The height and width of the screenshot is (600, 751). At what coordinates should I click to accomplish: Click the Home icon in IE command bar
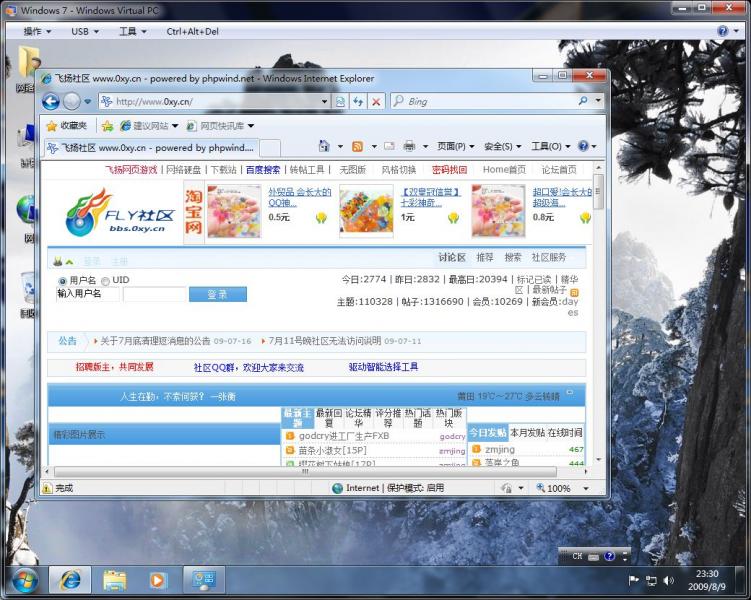[x=324, y=146]
